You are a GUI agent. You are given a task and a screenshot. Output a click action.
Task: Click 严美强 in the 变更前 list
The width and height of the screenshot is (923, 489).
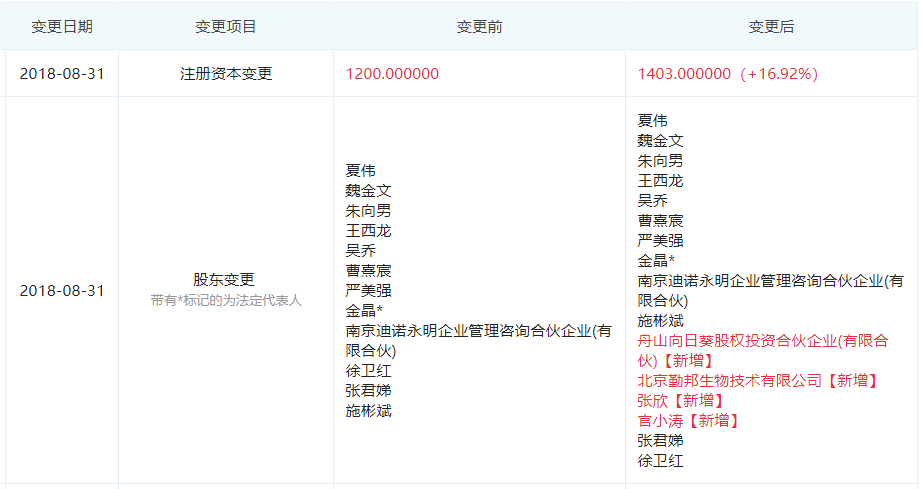pos(368,291)
